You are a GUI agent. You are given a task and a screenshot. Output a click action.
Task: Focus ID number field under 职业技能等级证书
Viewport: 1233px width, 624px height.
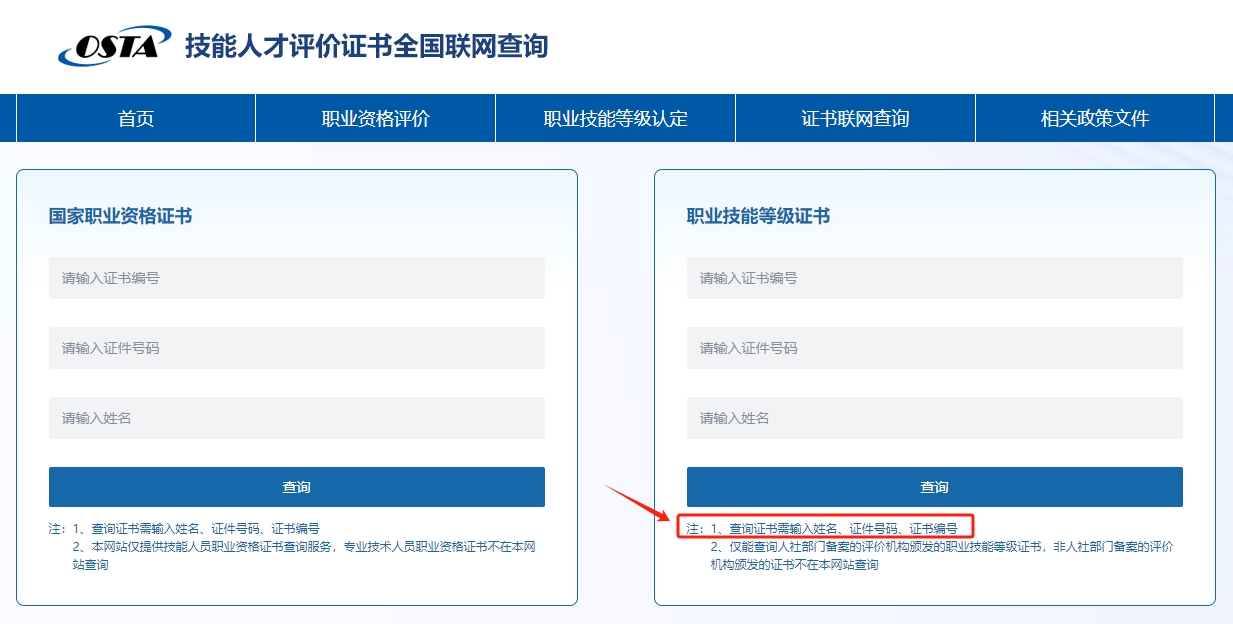click(x=934, y=348)
